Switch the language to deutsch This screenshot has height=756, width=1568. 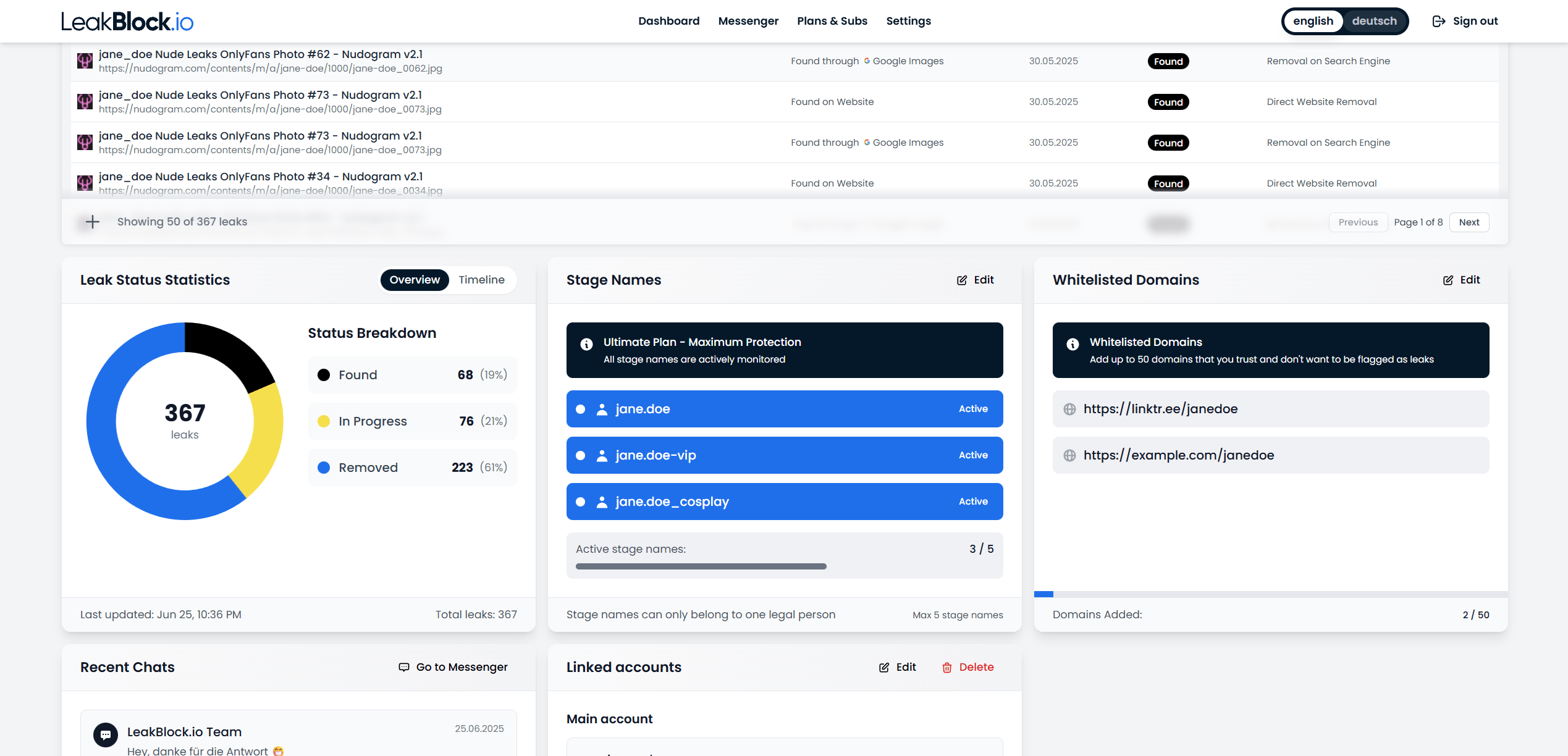(x=1374, y=20)
